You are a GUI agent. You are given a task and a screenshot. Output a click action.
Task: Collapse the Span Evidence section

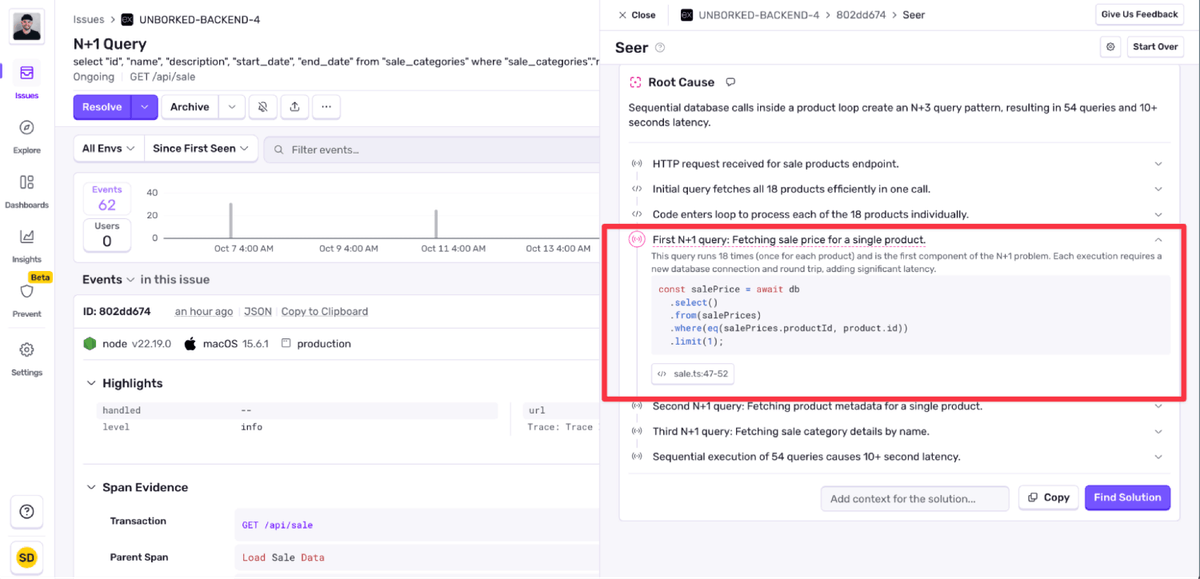(91, 487)
